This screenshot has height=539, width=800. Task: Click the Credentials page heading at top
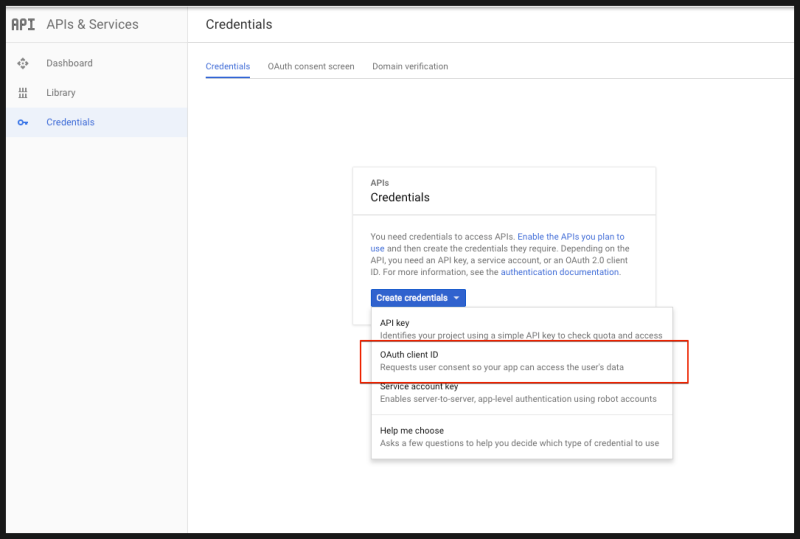238,24
